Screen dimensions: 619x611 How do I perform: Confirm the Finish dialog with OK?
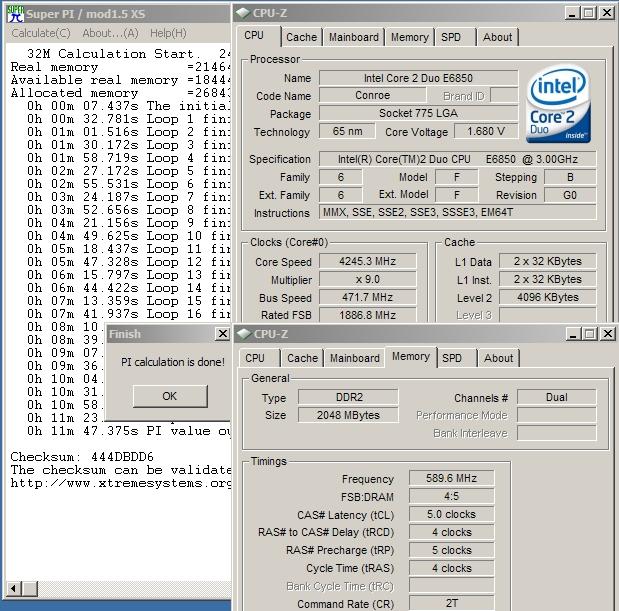pyautogui.click(x=170, y=396)
